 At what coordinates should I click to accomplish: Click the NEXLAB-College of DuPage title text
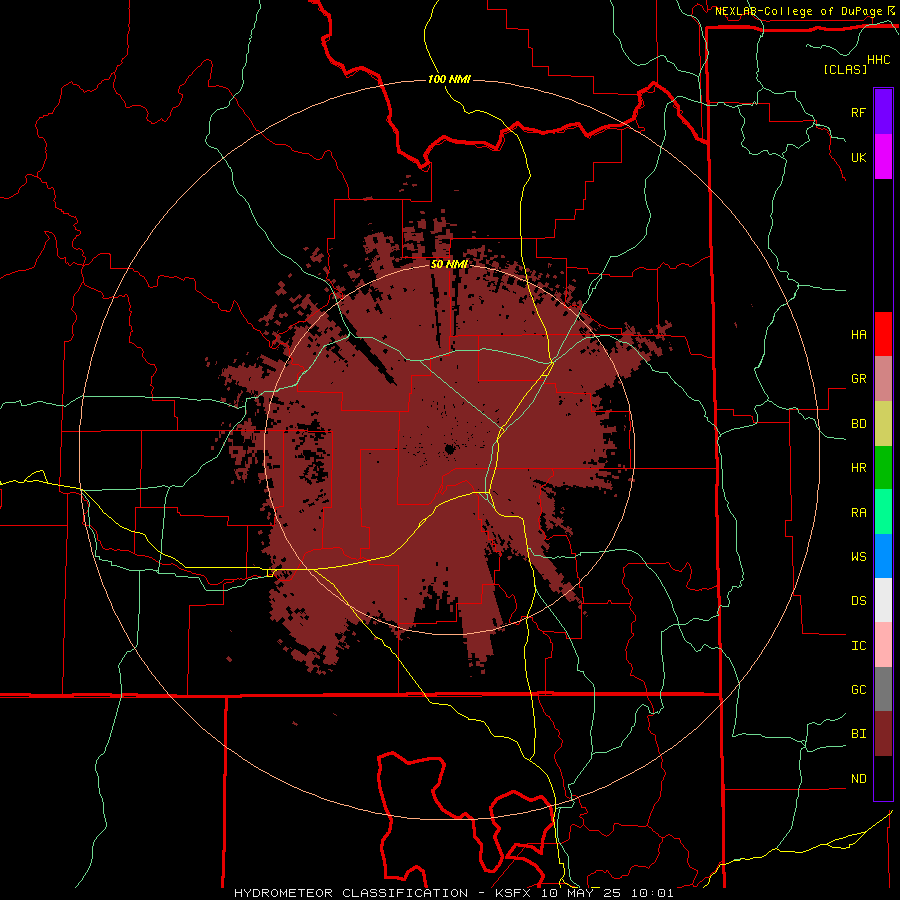(x=798, y=11)
